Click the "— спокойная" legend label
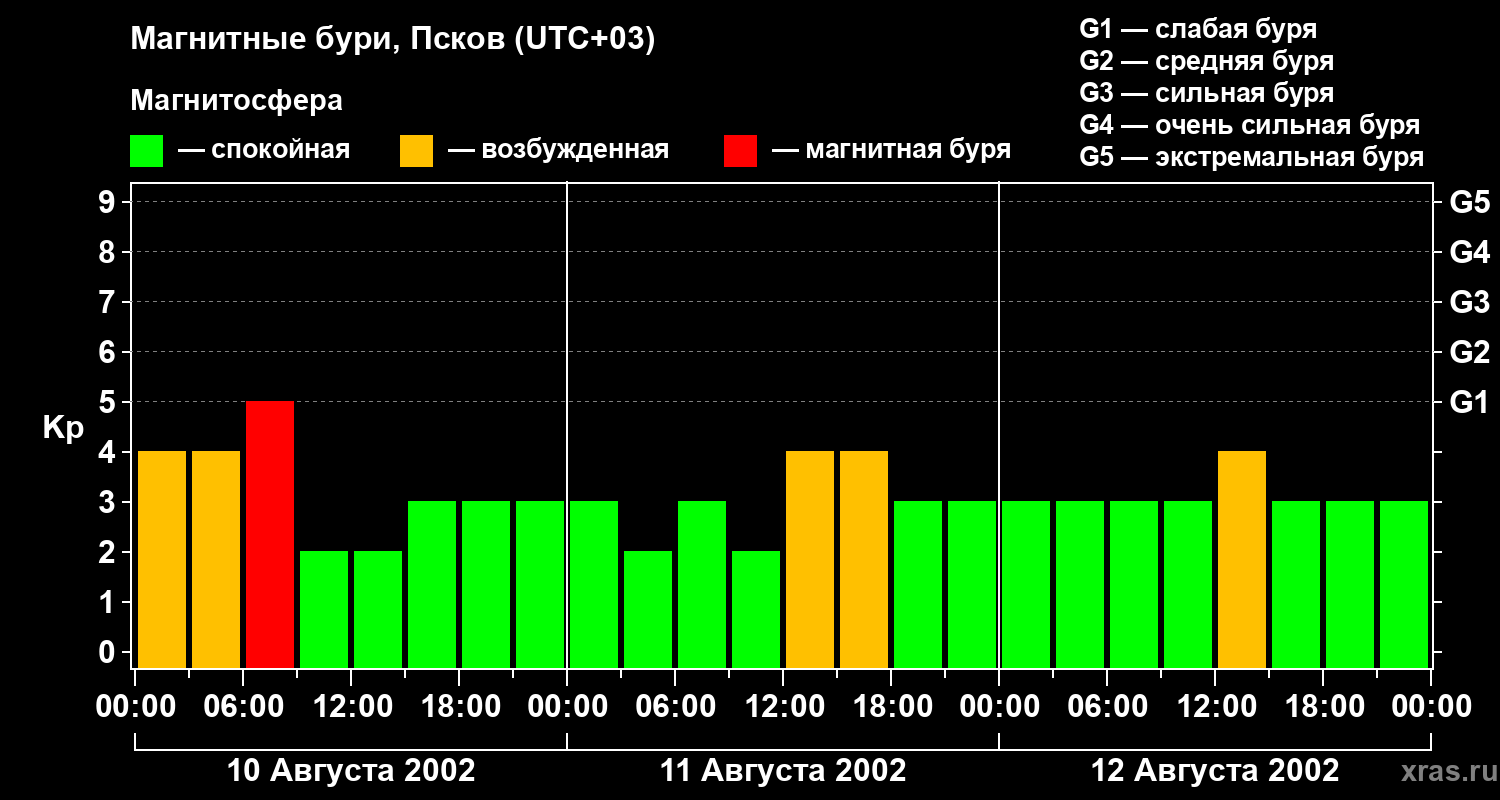This screenshot has height=800, width=1500. (x=264, y=150)
